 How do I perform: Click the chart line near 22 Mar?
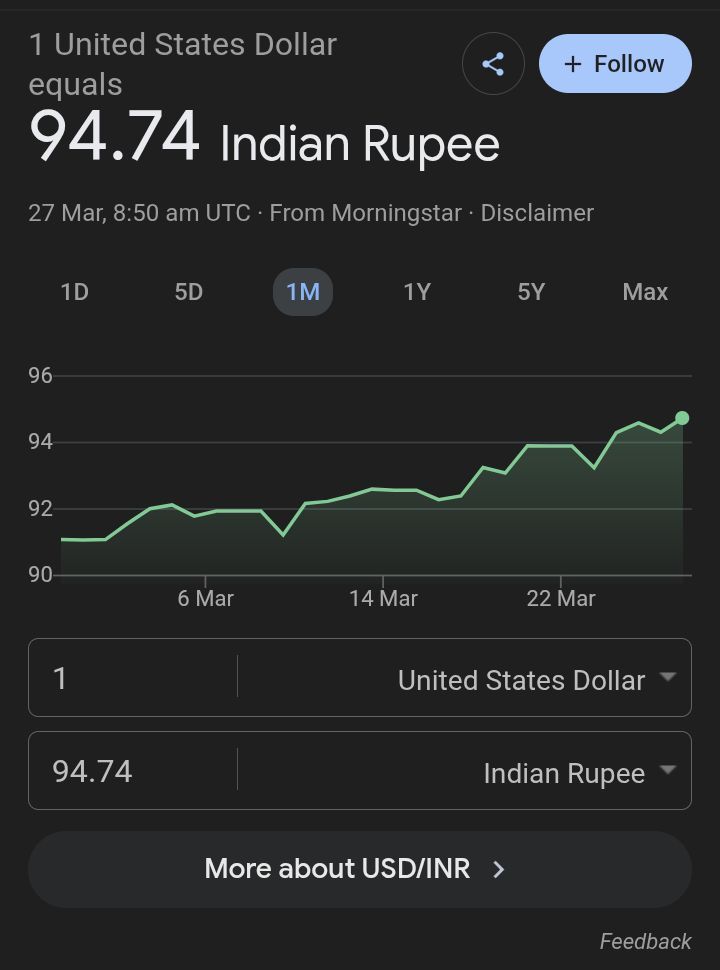[x=560, y=446]
